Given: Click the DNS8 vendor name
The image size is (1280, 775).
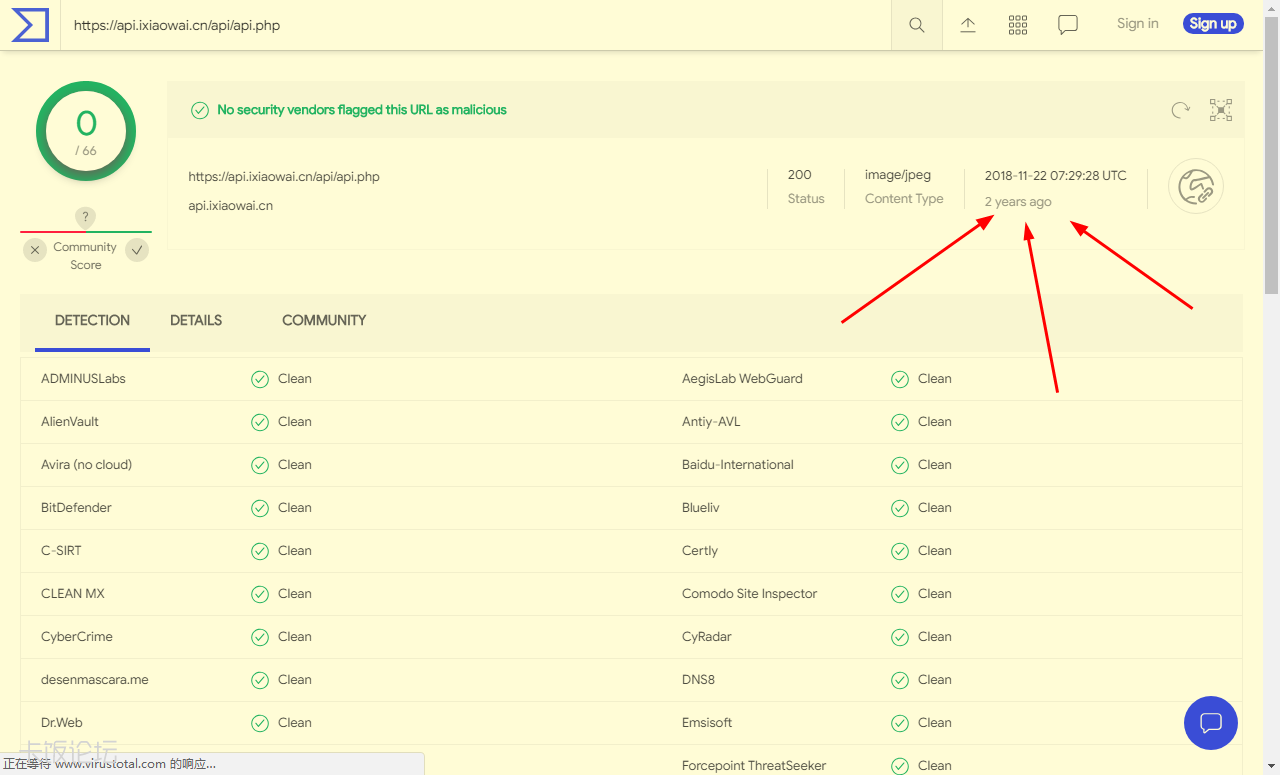Looking at the screenshot, I should point(698,680).
